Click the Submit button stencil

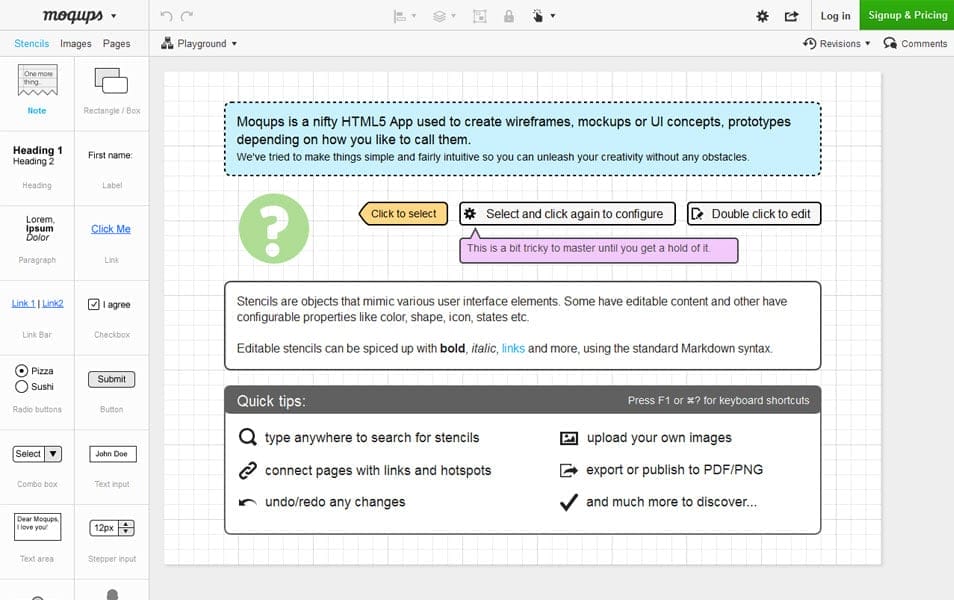[x=111, y=379]
